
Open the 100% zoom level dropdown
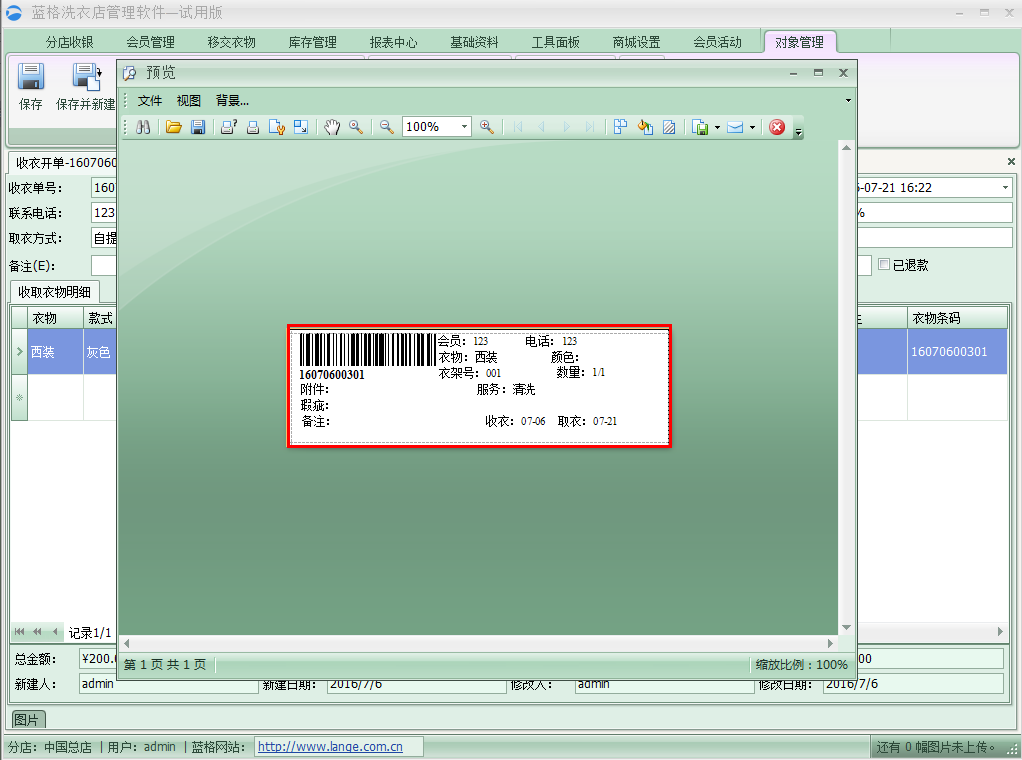(465, 127)
